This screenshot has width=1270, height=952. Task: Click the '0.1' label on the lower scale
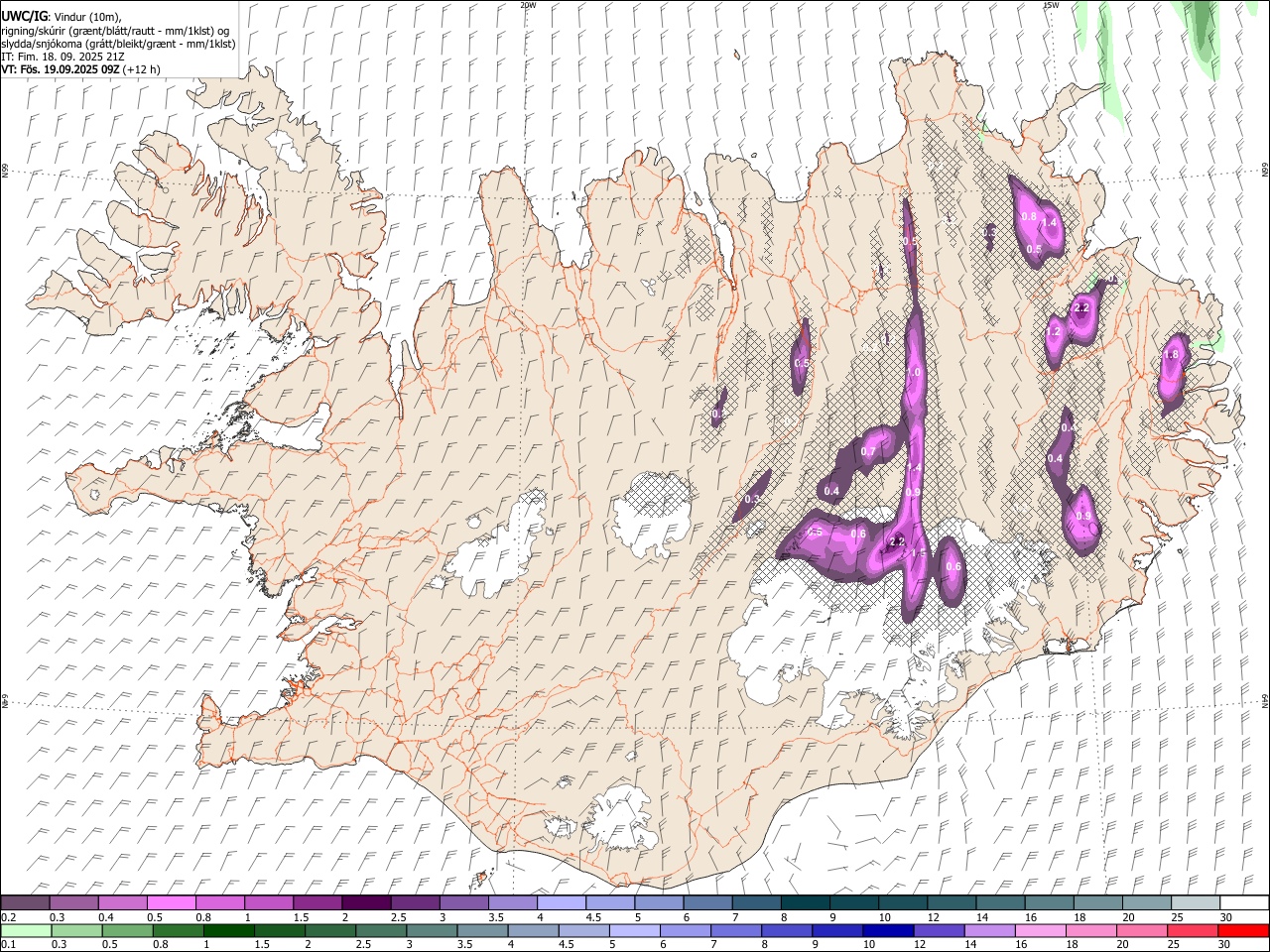tap(9, 945)
